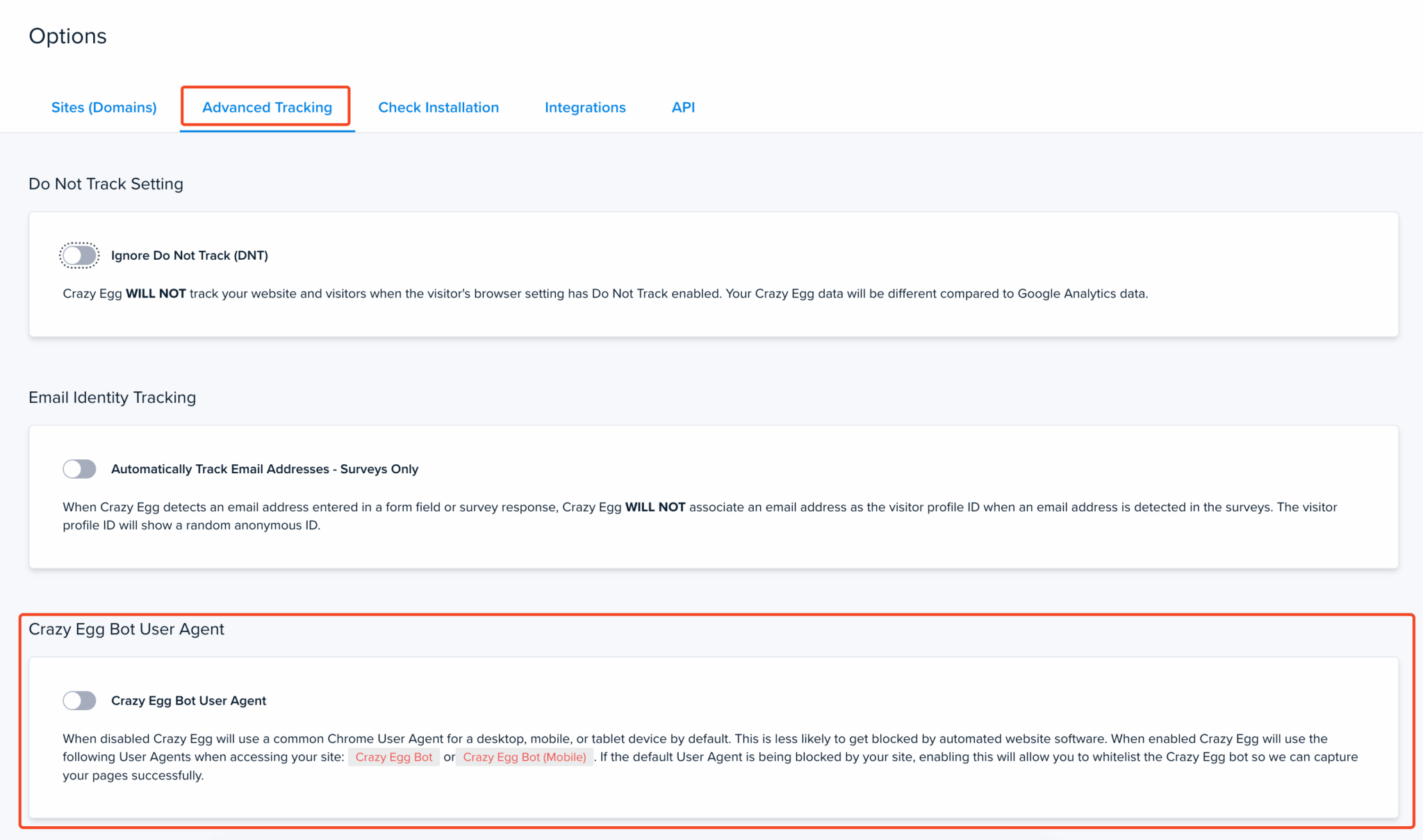
Task: Enable Automatically Track Email Addresses
Action: 79,469
